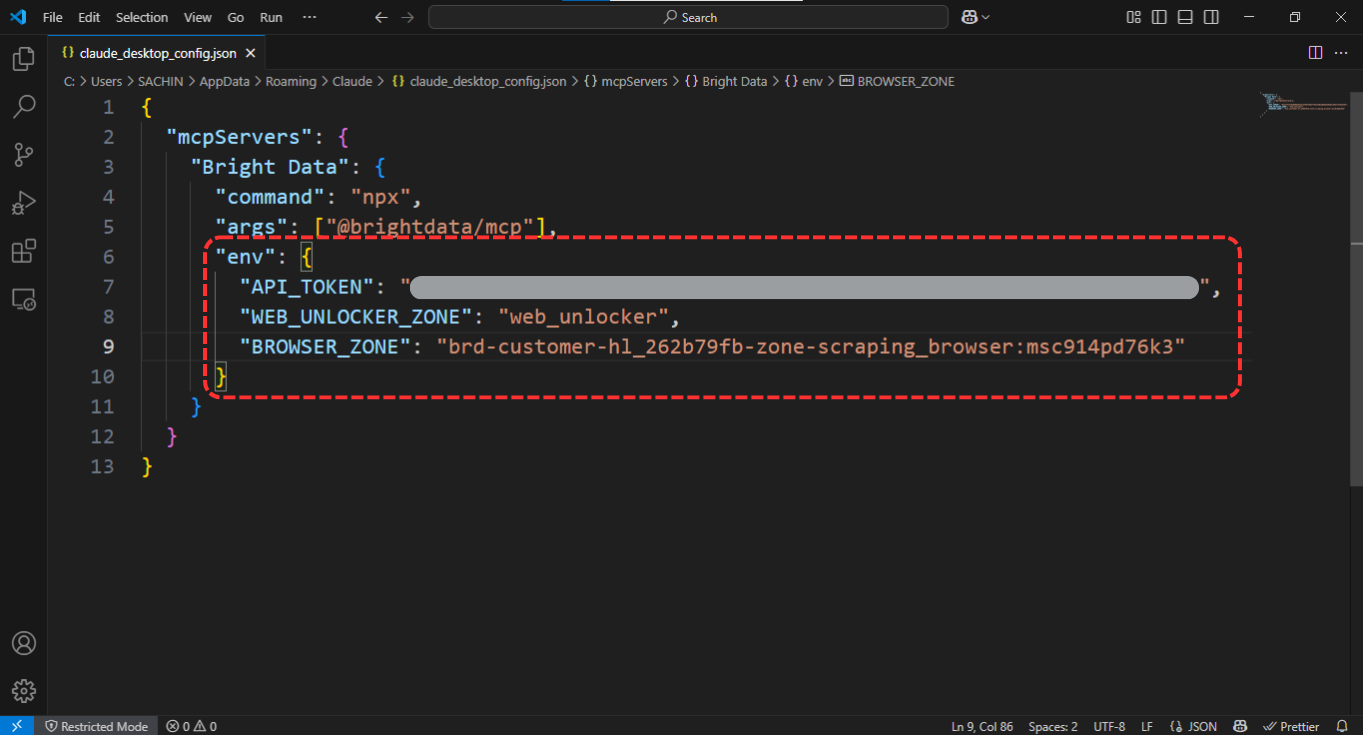This screenshot has width=1363, height=735.
Task: Open breadcrumb 'Users' folder
Action: (x=106, y=81)
